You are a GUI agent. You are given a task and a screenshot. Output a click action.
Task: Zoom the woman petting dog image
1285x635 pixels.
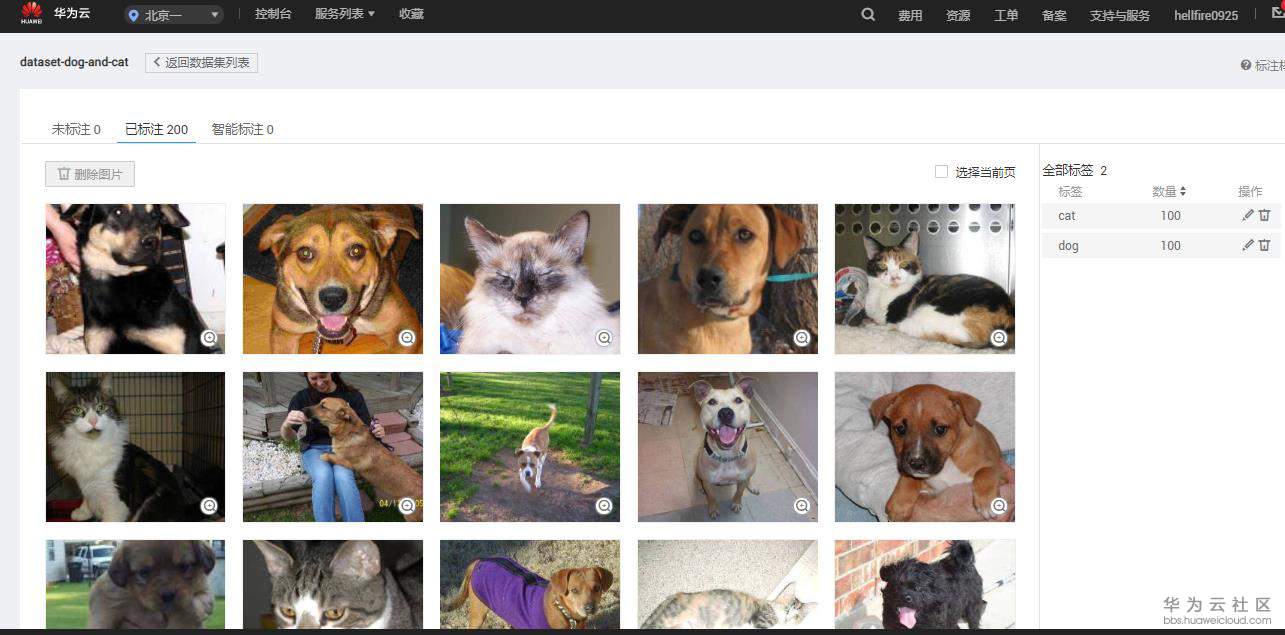pos(406,506)
